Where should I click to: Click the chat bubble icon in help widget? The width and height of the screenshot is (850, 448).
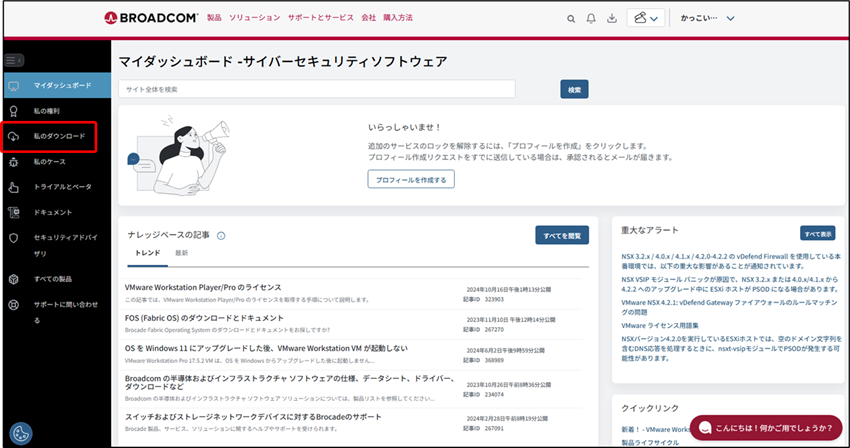coord(705,428)
